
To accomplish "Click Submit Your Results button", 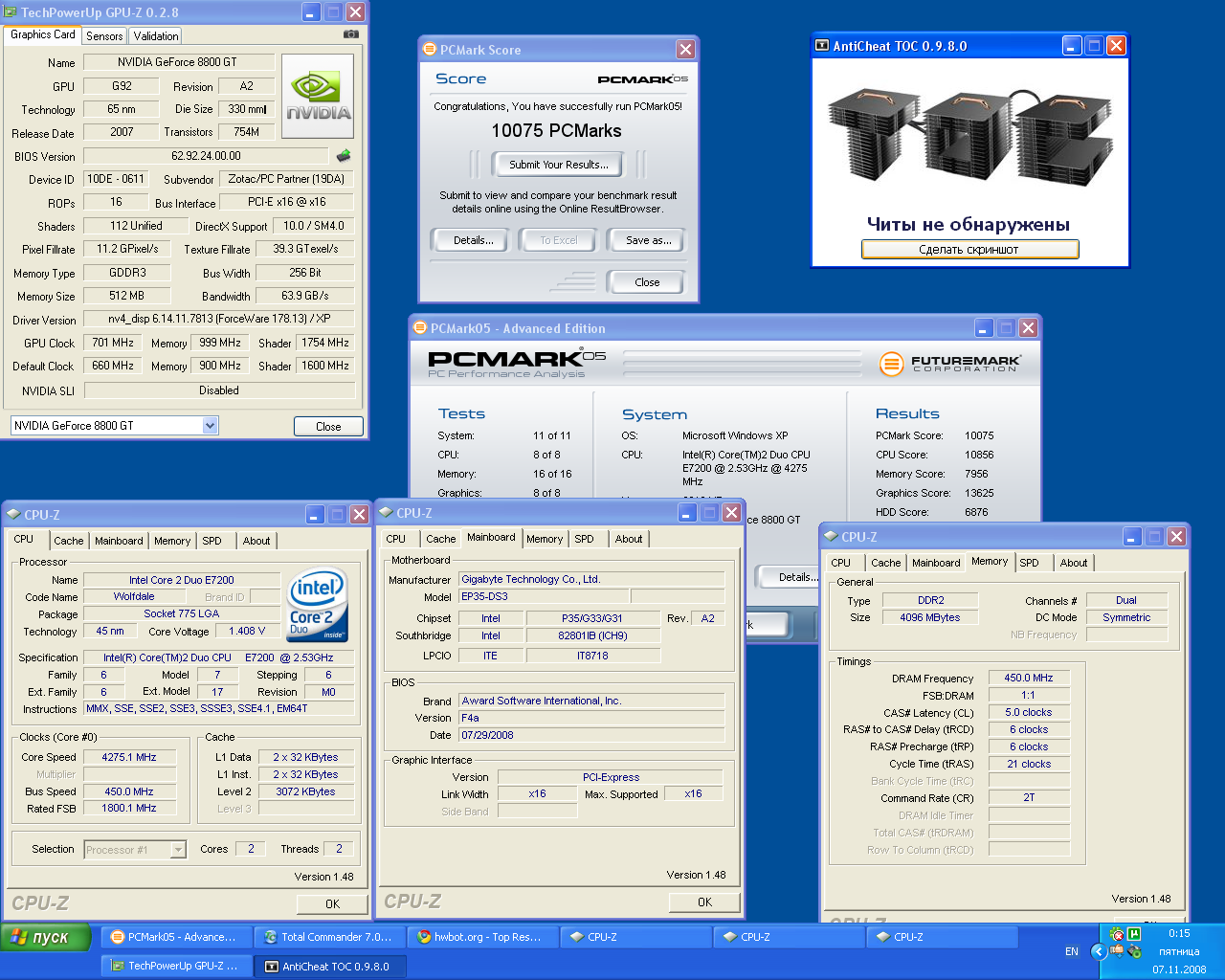I will [x=558, y=165].
